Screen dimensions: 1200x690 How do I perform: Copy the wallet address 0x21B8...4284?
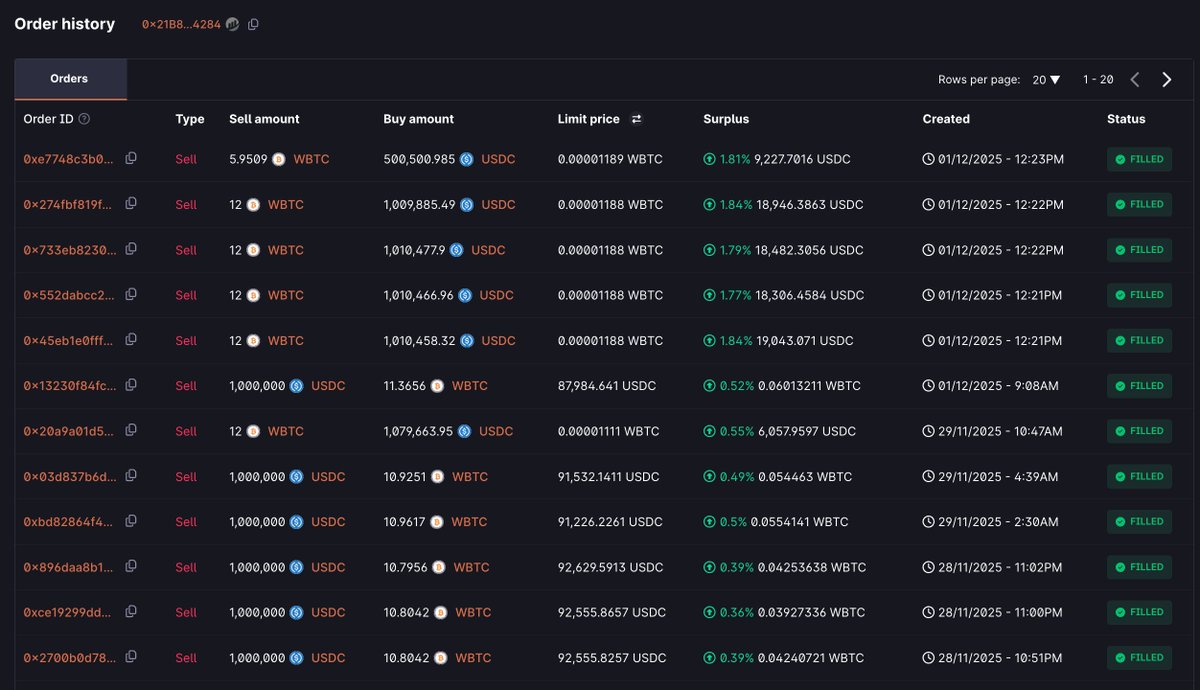253,24
